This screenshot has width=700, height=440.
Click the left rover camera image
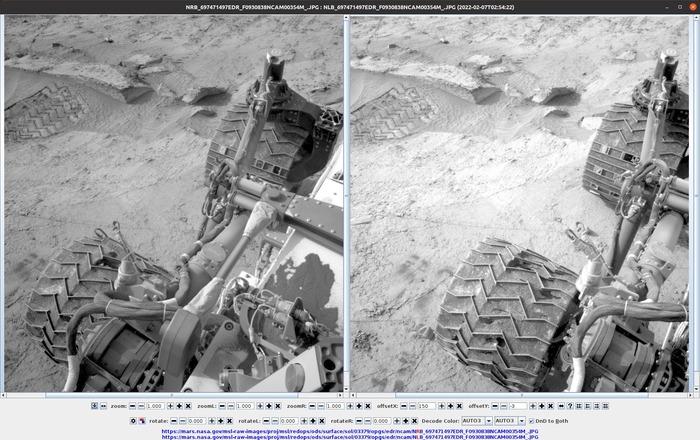coord(174,205)
